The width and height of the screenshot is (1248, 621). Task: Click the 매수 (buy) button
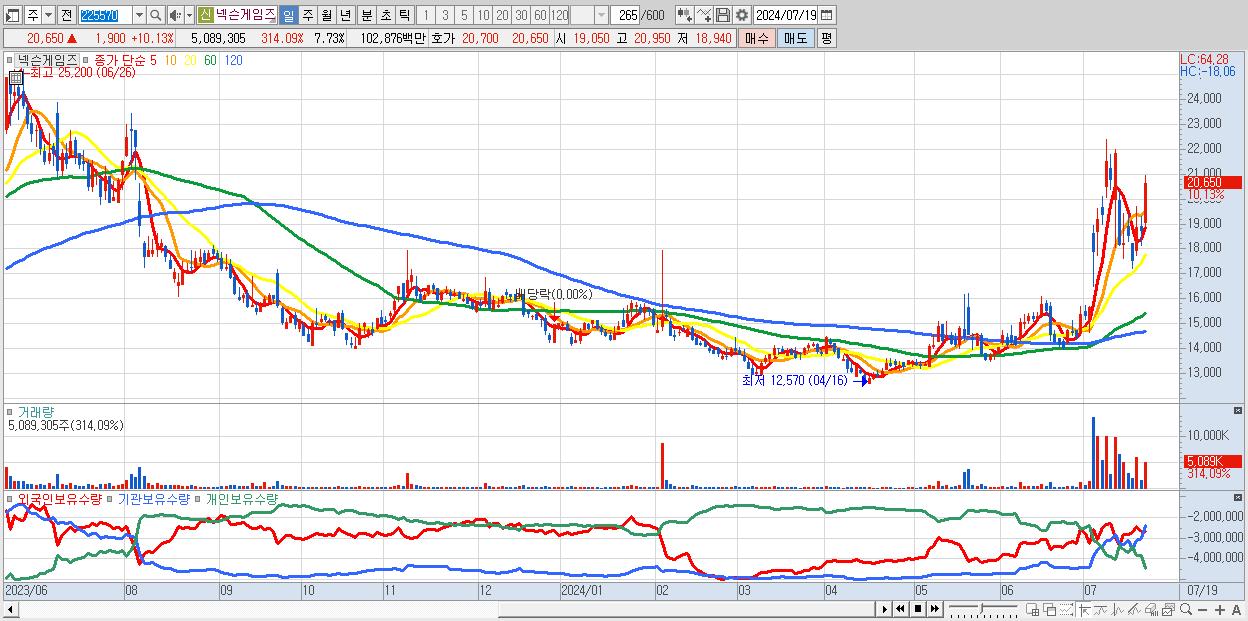pos(757,38)
